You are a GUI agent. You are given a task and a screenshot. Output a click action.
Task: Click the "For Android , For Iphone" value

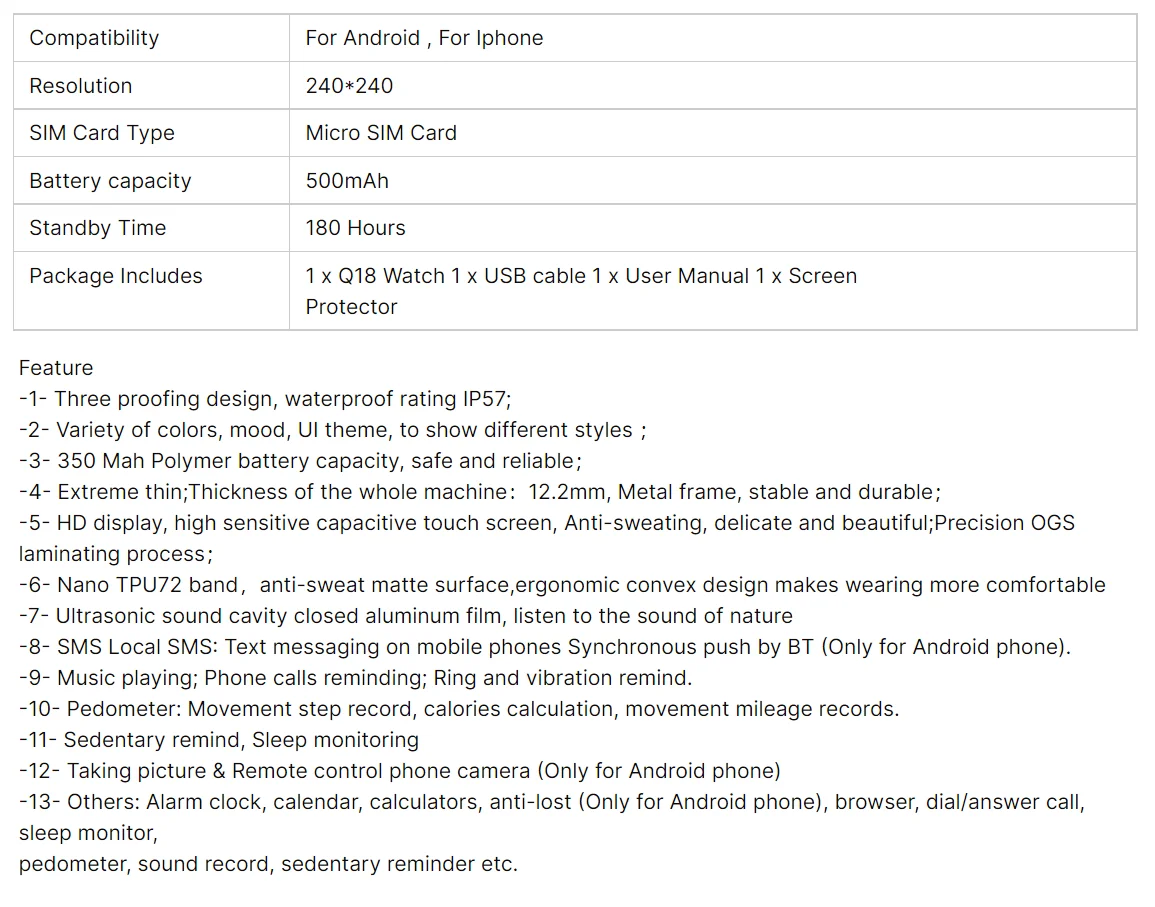click(x=424, y=38)
